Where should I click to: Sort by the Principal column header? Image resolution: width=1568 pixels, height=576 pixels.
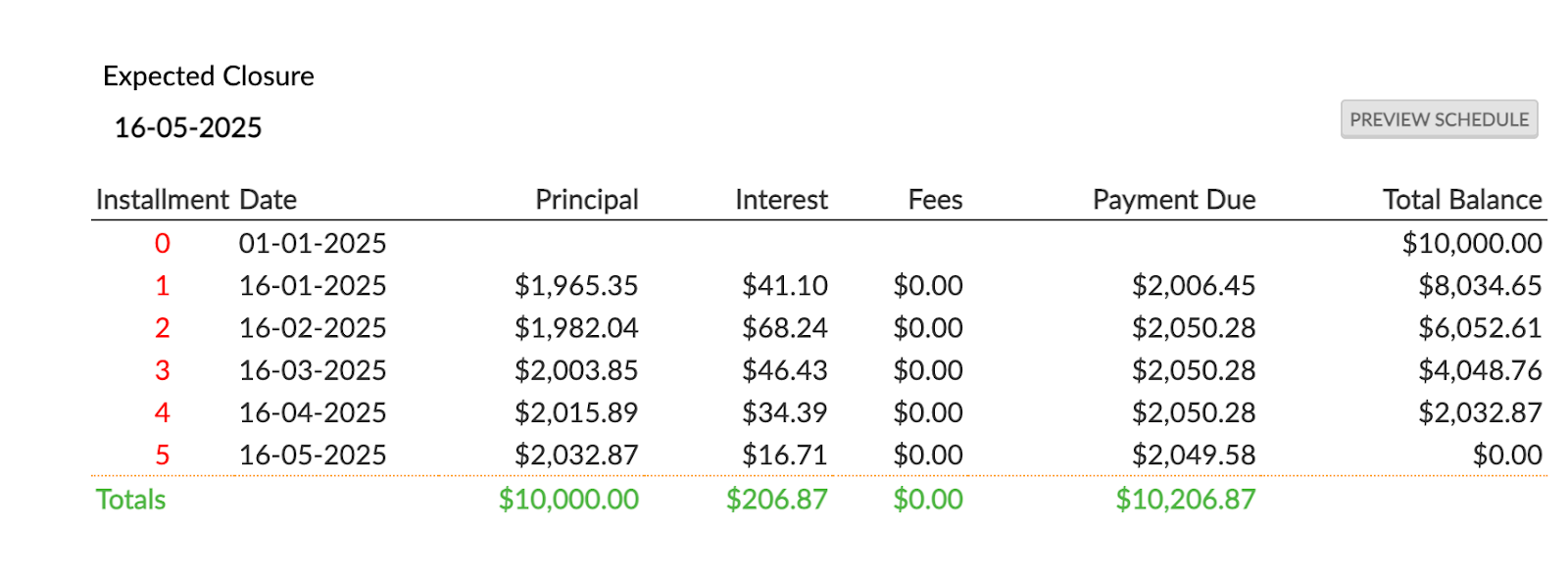click(x=587, y=199)
